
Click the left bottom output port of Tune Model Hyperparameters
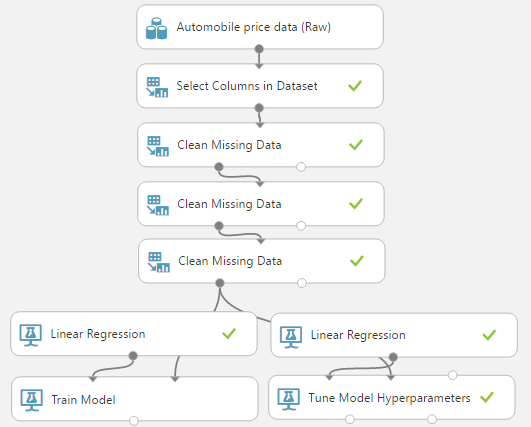click(350, 419)
